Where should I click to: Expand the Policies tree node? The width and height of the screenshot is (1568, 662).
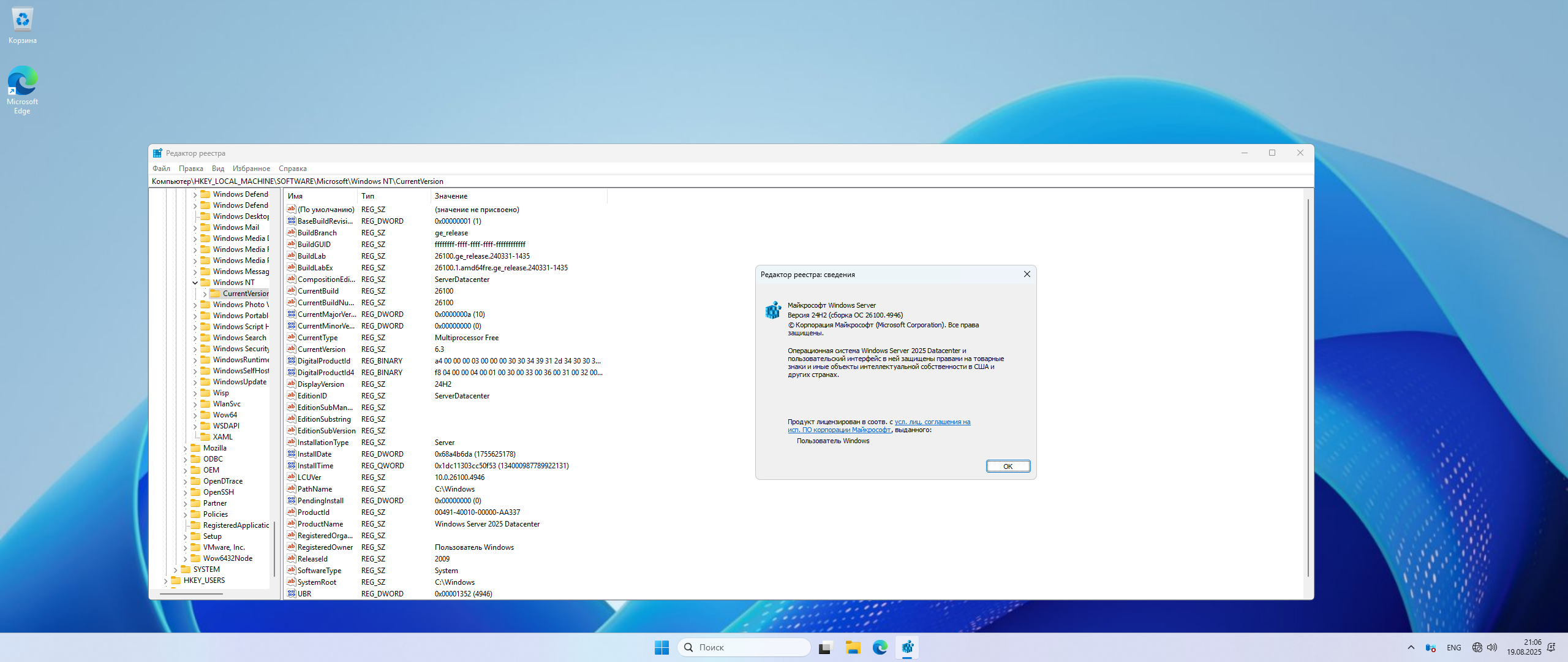point(186,514)
